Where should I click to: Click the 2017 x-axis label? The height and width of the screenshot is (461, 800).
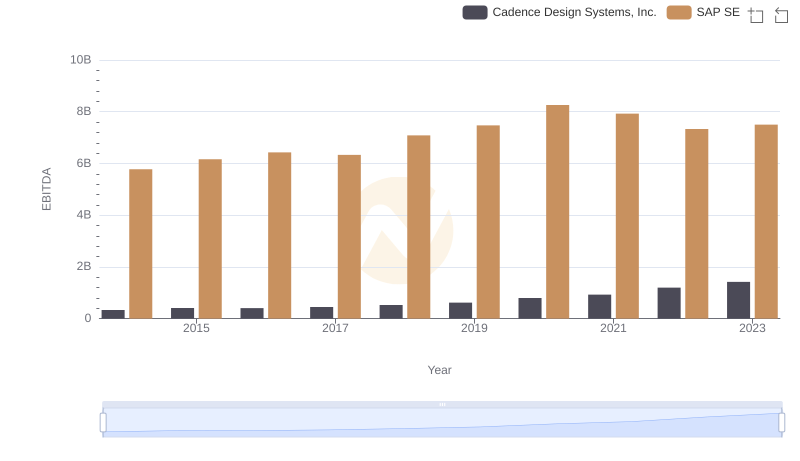(335, 328)
